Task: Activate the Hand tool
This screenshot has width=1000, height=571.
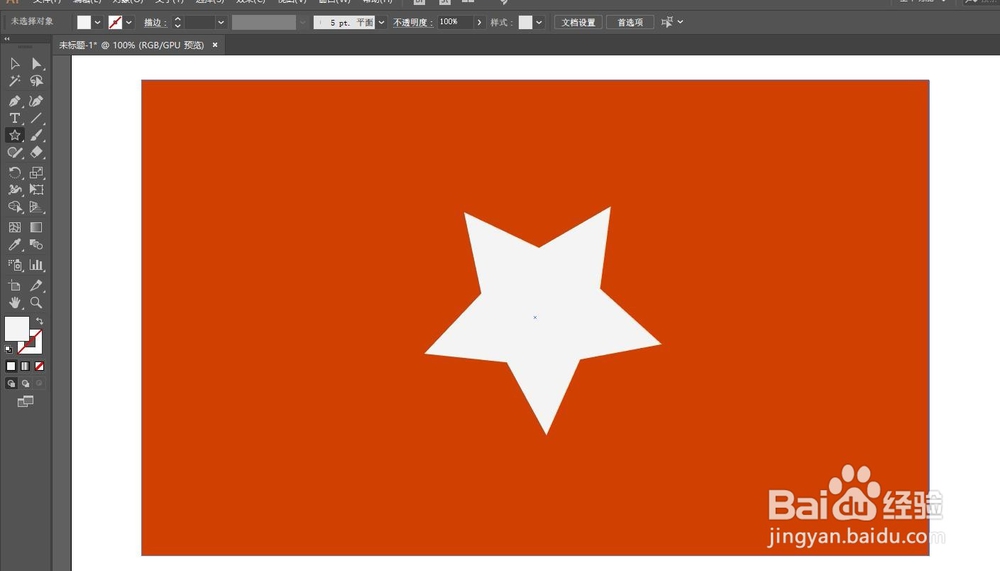Action: (x=15, y=302)
